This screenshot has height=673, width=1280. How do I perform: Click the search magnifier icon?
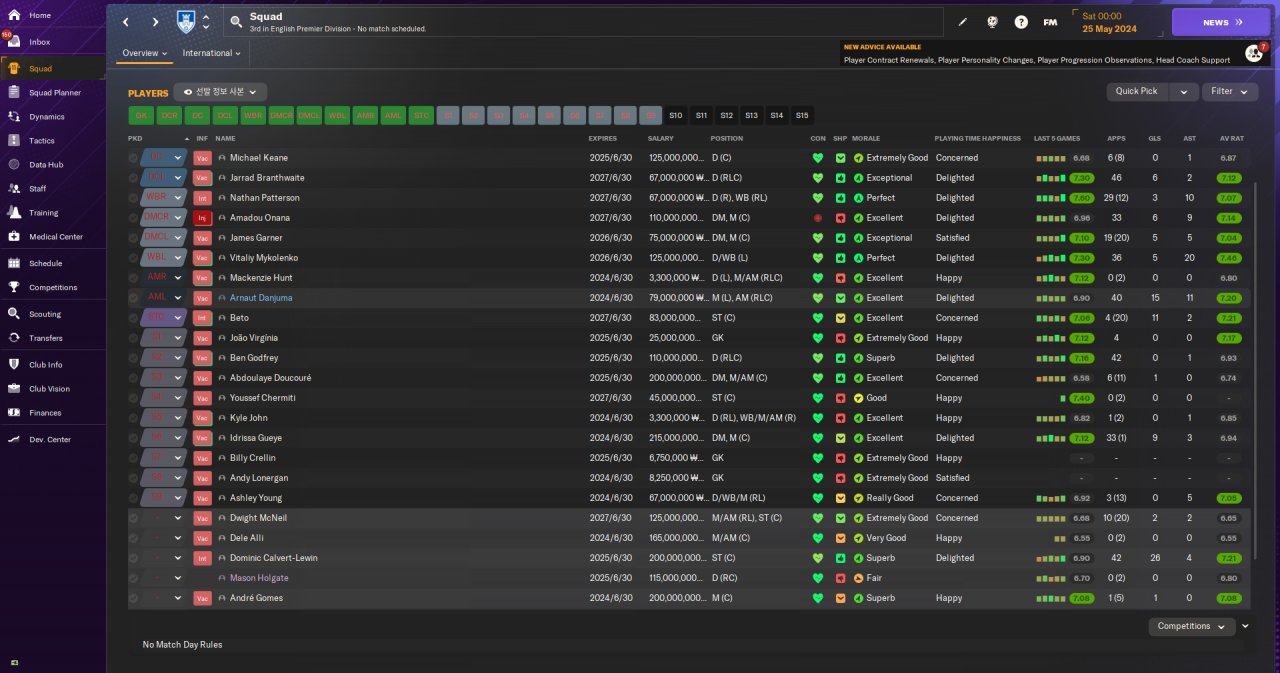pos(236,22)
